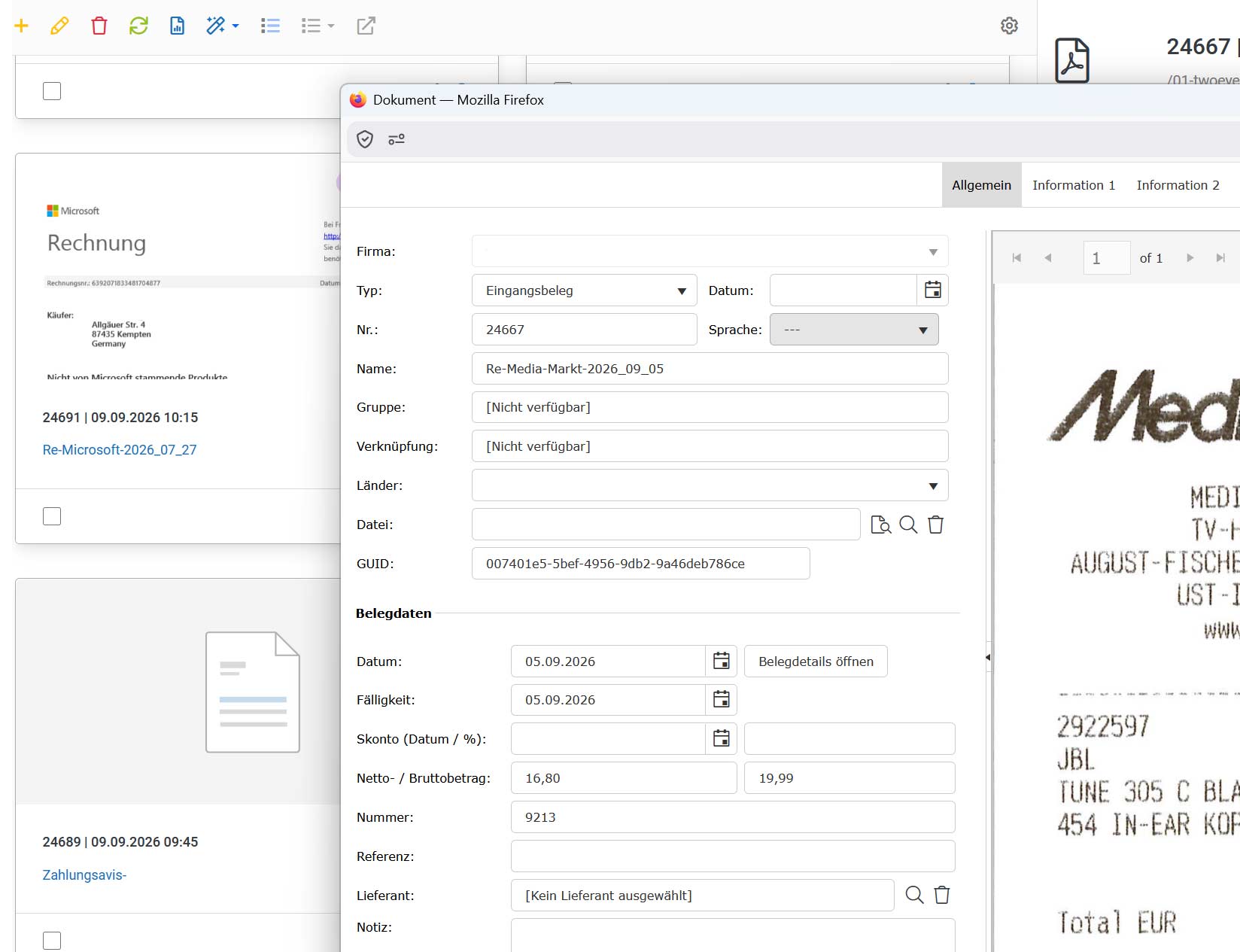Image resolution: width=1240 pixels, height=952 pixels.
Task: Click the Belegdetails öffnen button
Action: pos(816,662)
